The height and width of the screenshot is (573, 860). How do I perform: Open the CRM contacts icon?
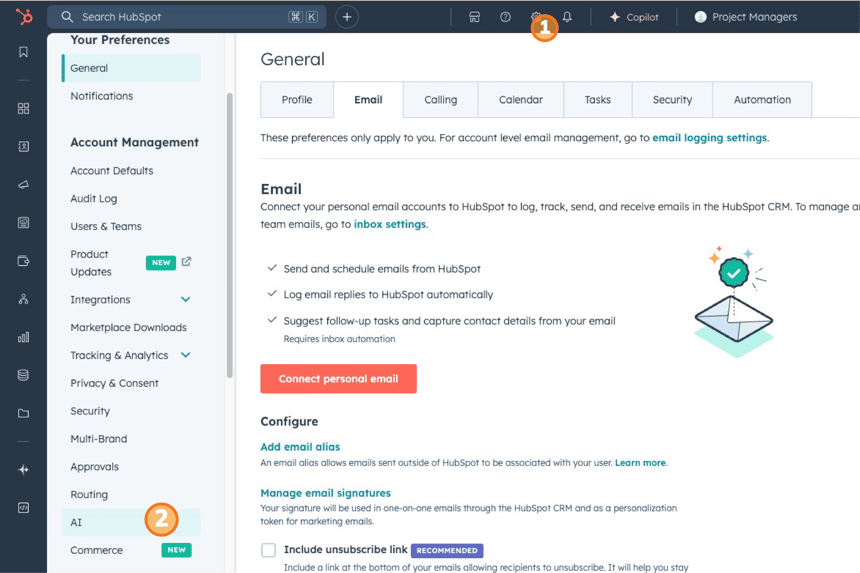pyautogui.click(x=23, y=146)
